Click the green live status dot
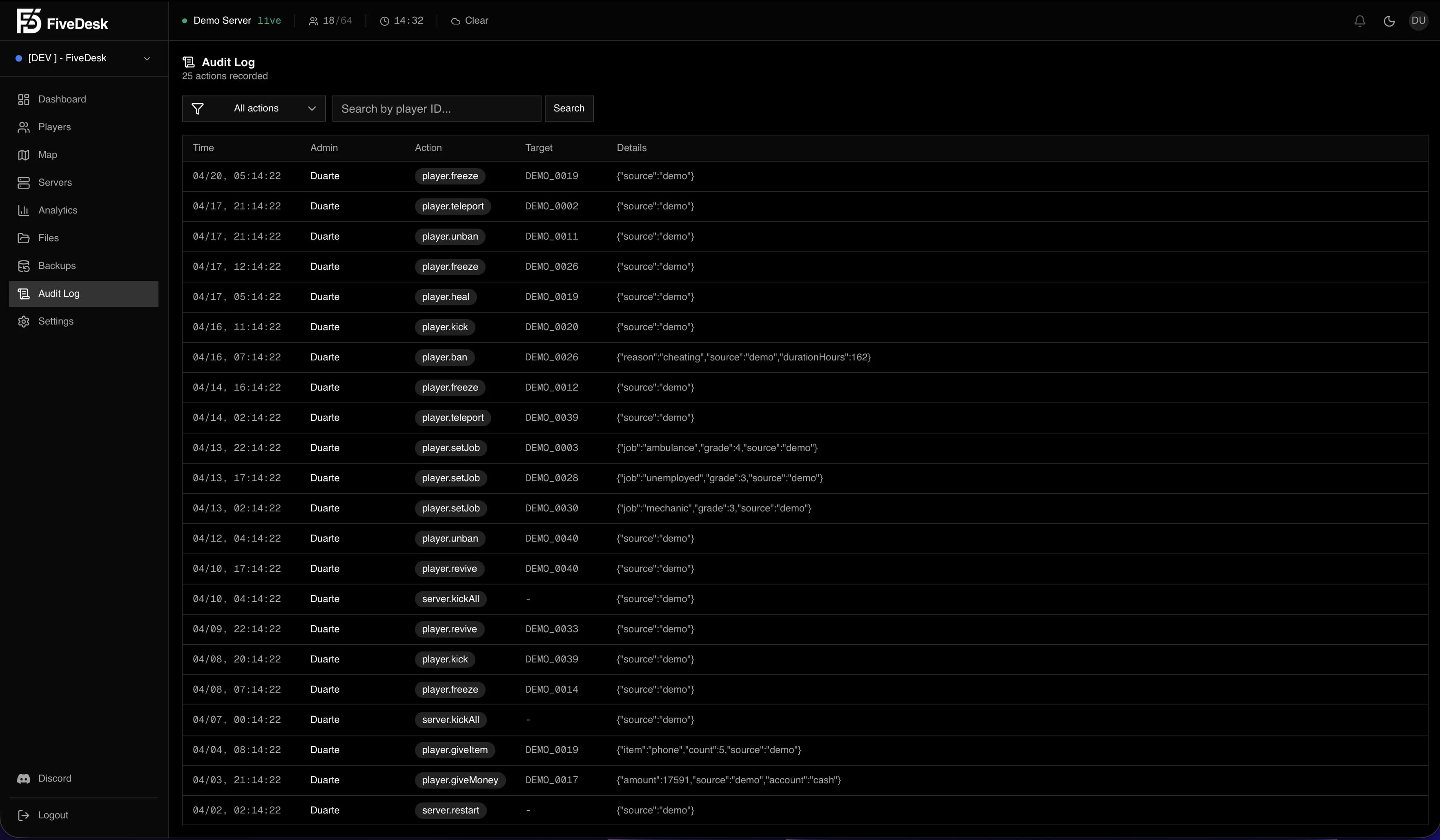 (185, 20)
